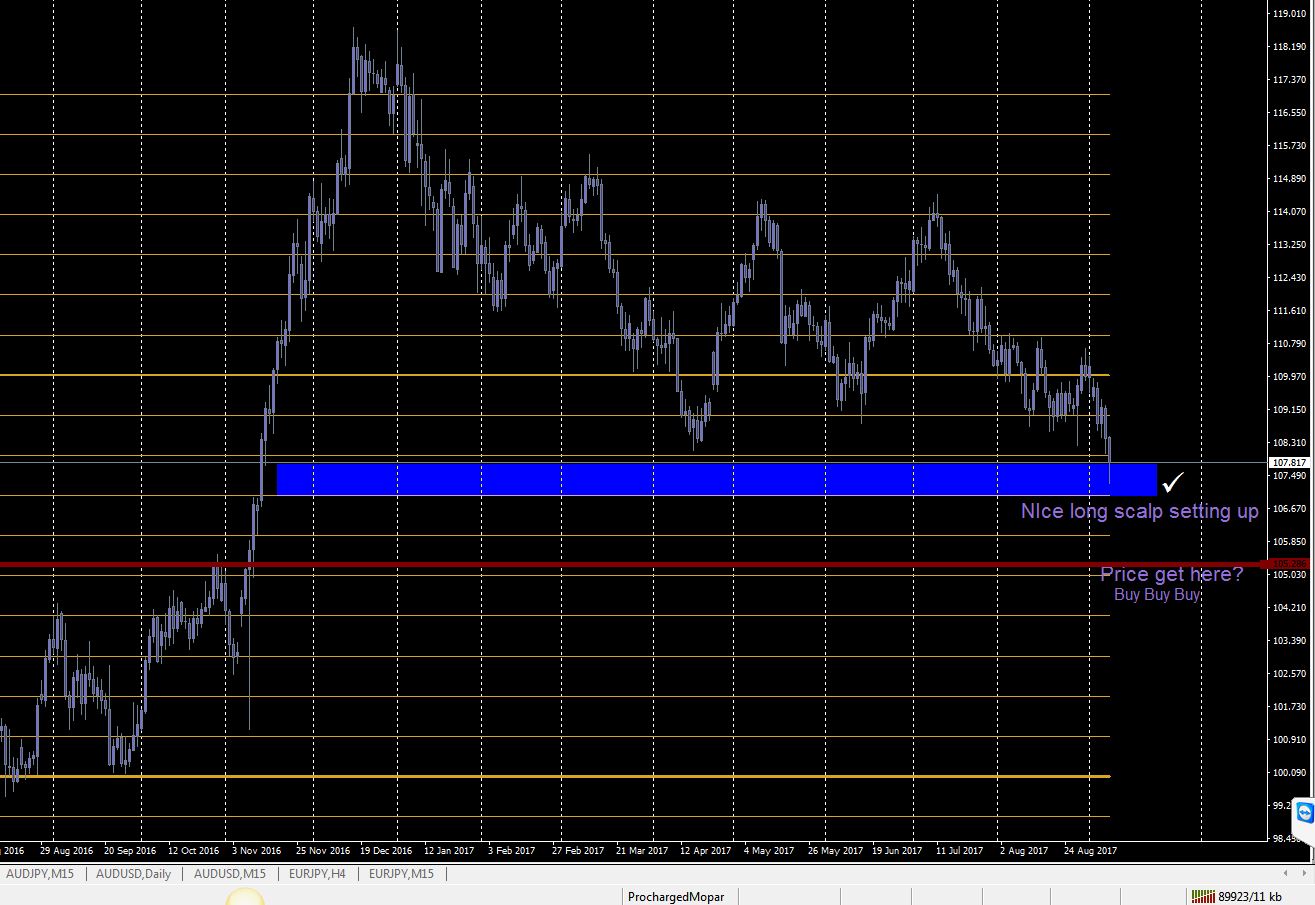The width and height of the screenshot is (1315, 905).
Task: Click the 3 Nov 2016 date label
Action: [x=256, y=851]
